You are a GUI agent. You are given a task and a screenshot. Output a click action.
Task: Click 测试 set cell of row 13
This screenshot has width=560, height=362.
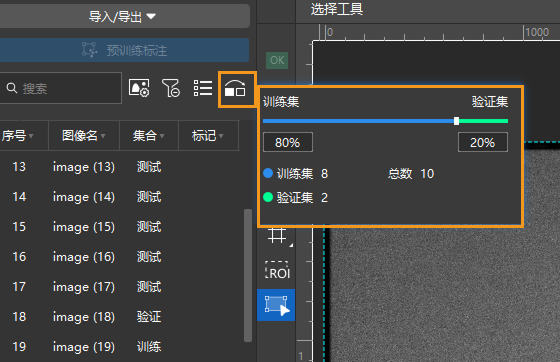[x=149, y=167]
